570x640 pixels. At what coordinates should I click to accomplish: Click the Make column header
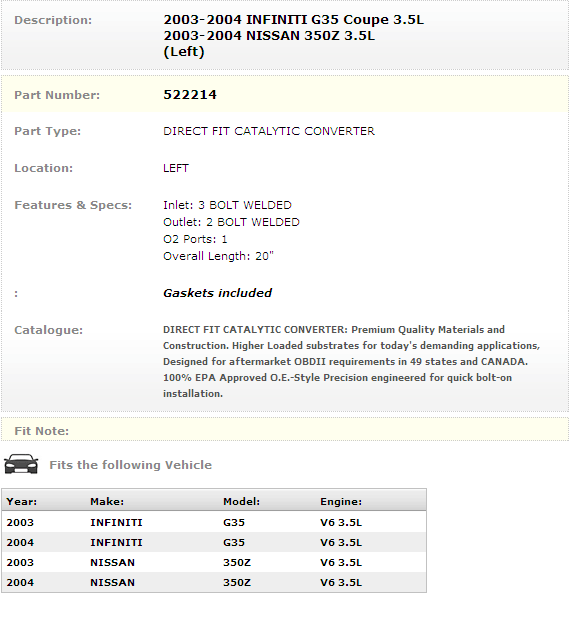click(x=107, y=501)
